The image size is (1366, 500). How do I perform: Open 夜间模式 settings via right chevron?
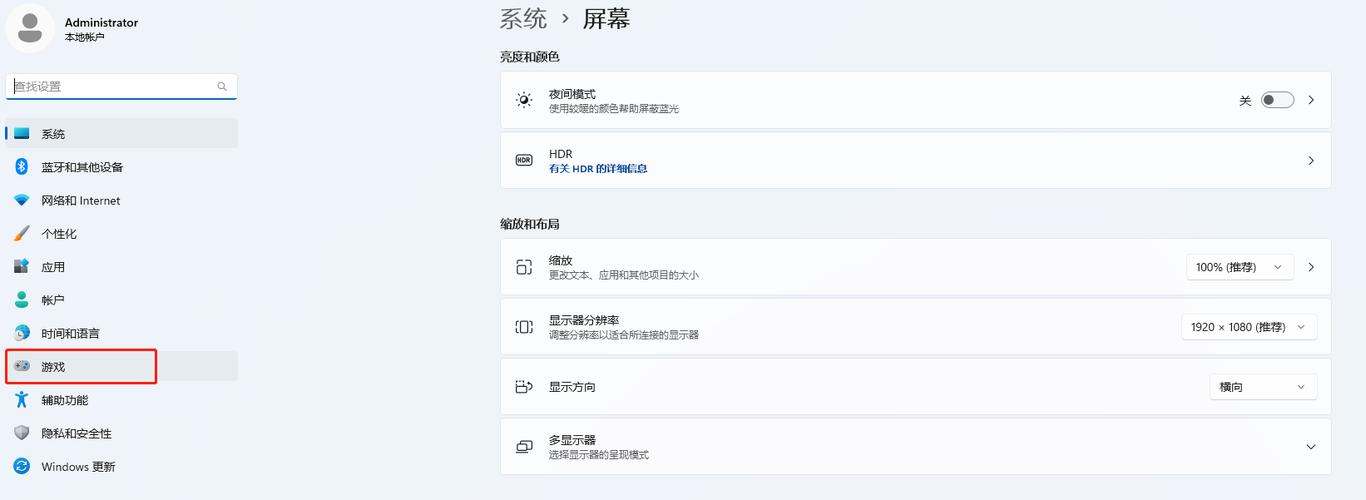[x=1311, y=100]
